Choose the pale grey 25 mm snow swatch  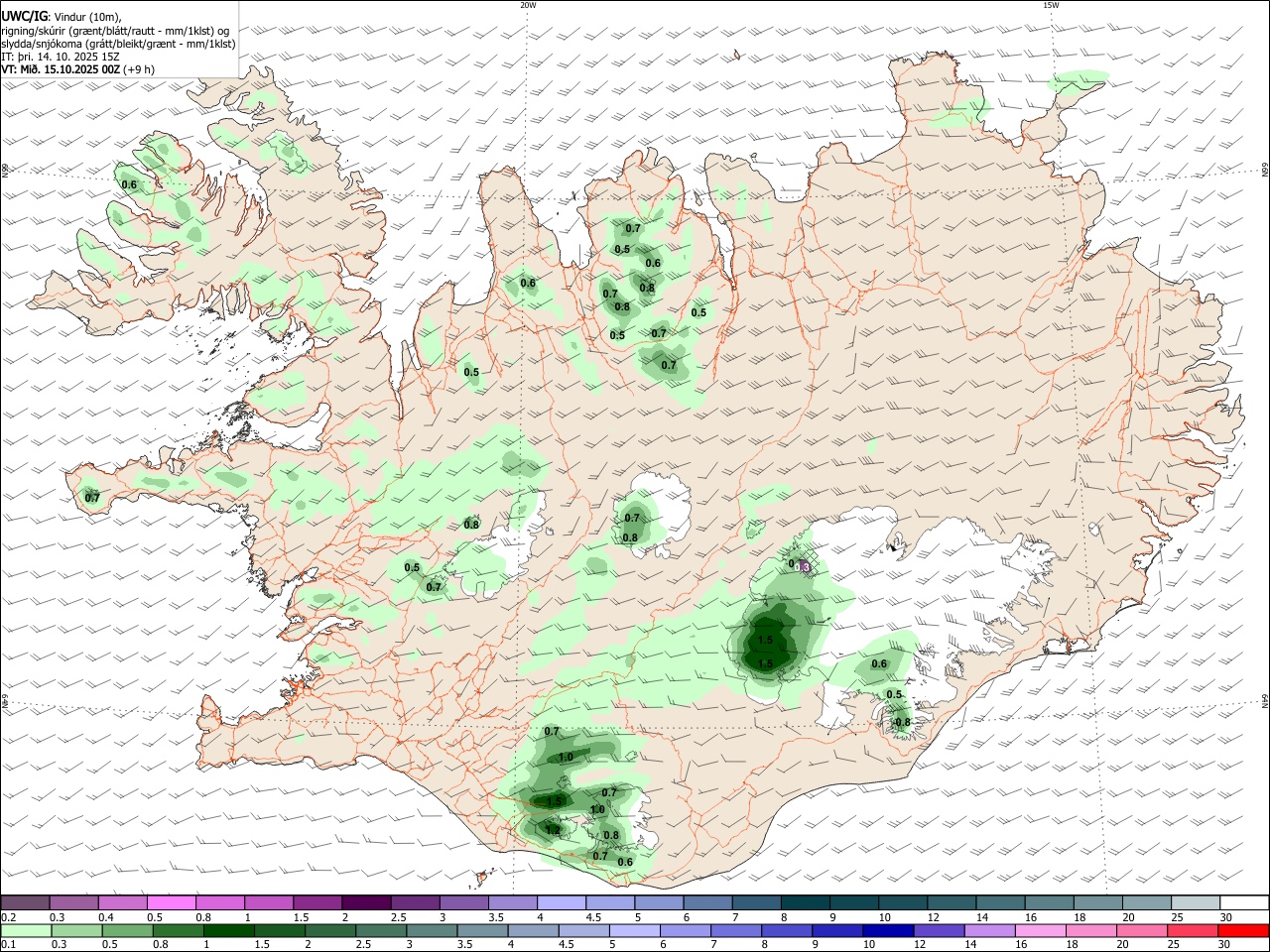pyautogui.click(x=1196, y=902)
